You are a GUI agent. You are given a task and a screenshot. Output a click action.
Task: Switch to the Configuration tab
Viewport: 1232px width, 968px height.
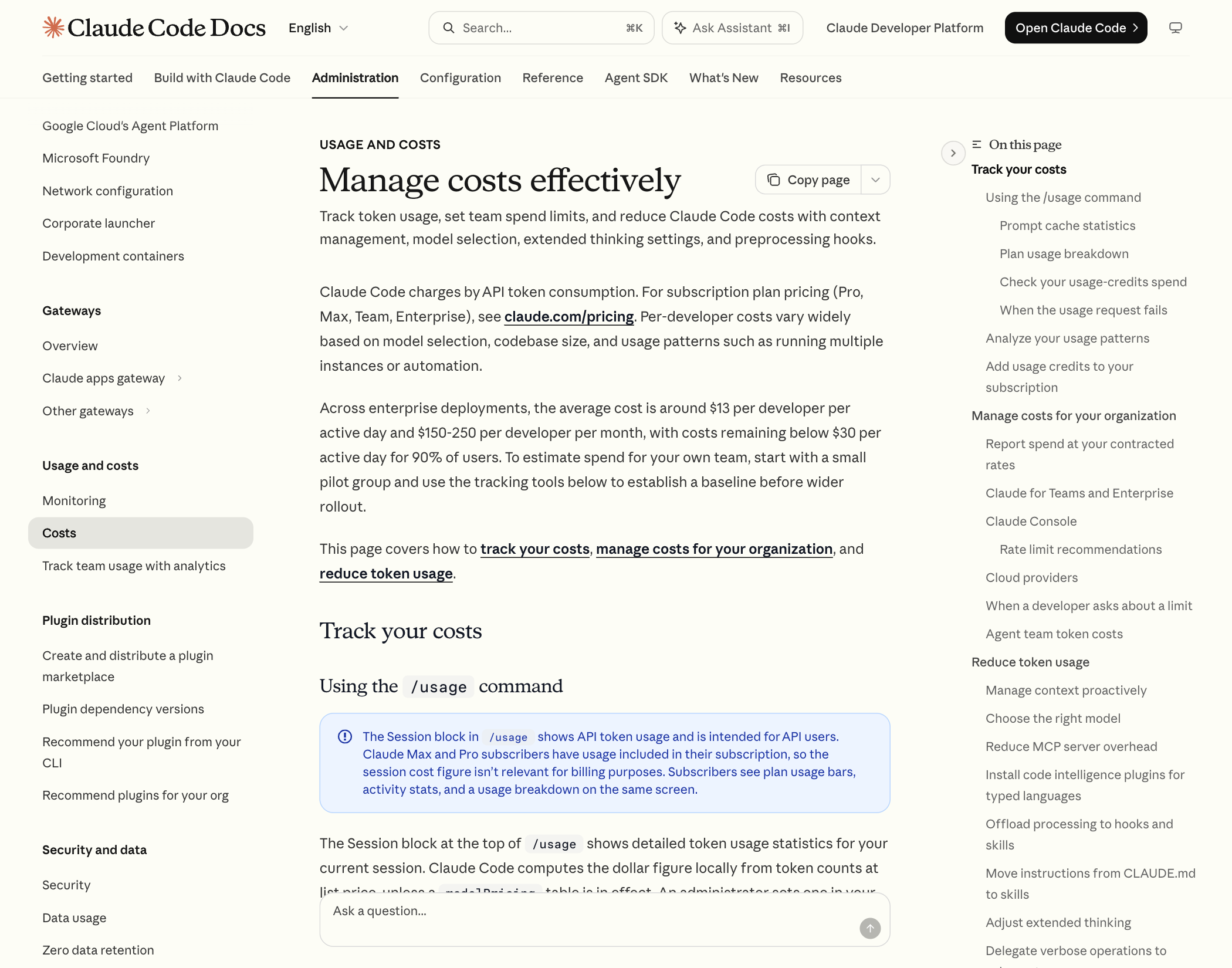[x=461, y=77]
